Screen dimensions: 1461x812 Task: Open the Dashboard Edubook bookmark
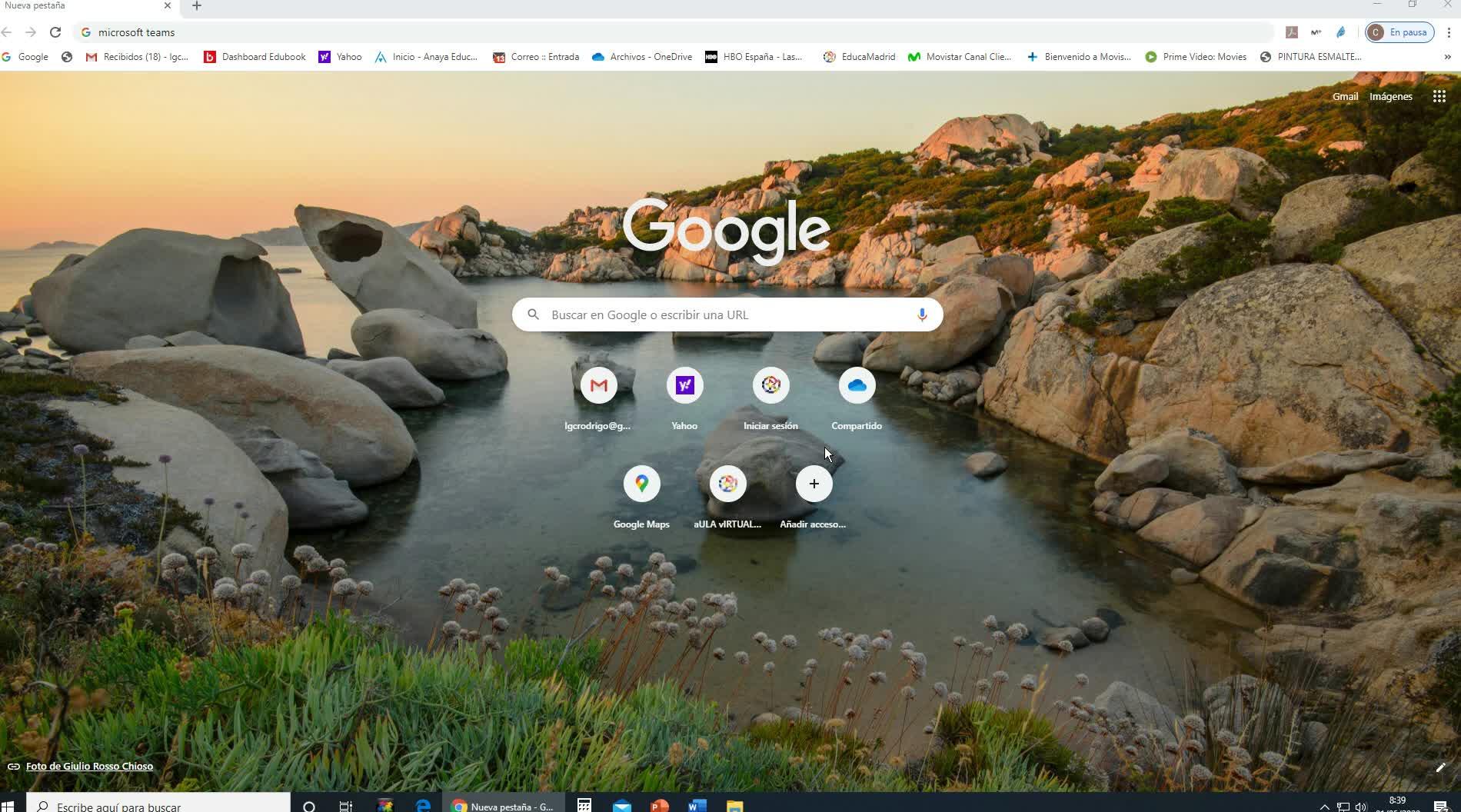pyautogui.click(x=255, y=57)
